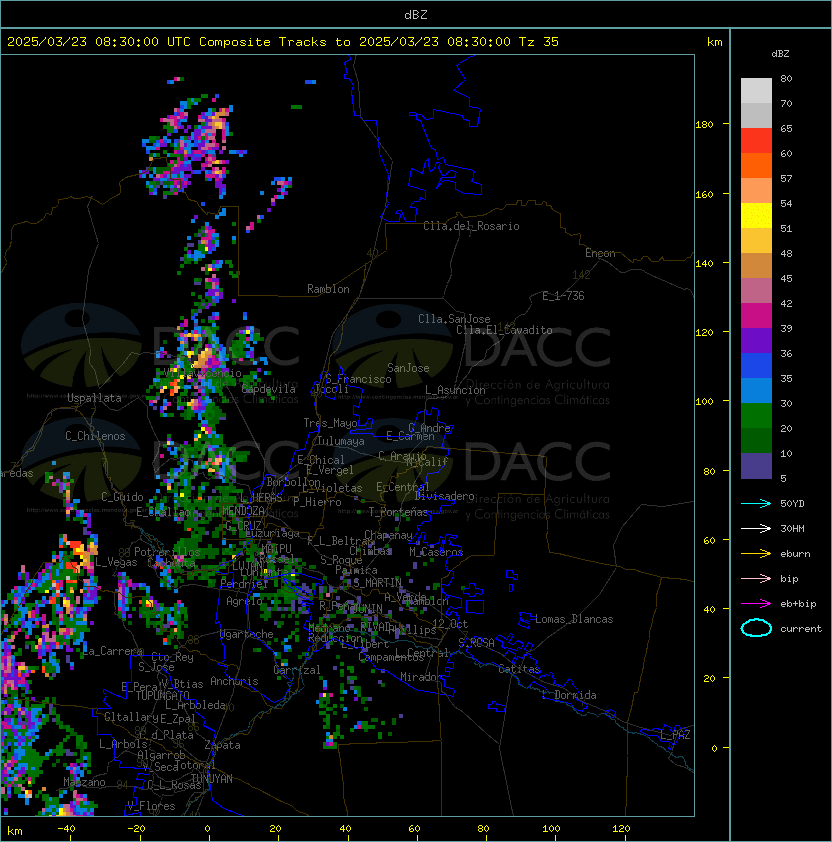Click the 'E_Chical' map label

[x=321, y=460]
